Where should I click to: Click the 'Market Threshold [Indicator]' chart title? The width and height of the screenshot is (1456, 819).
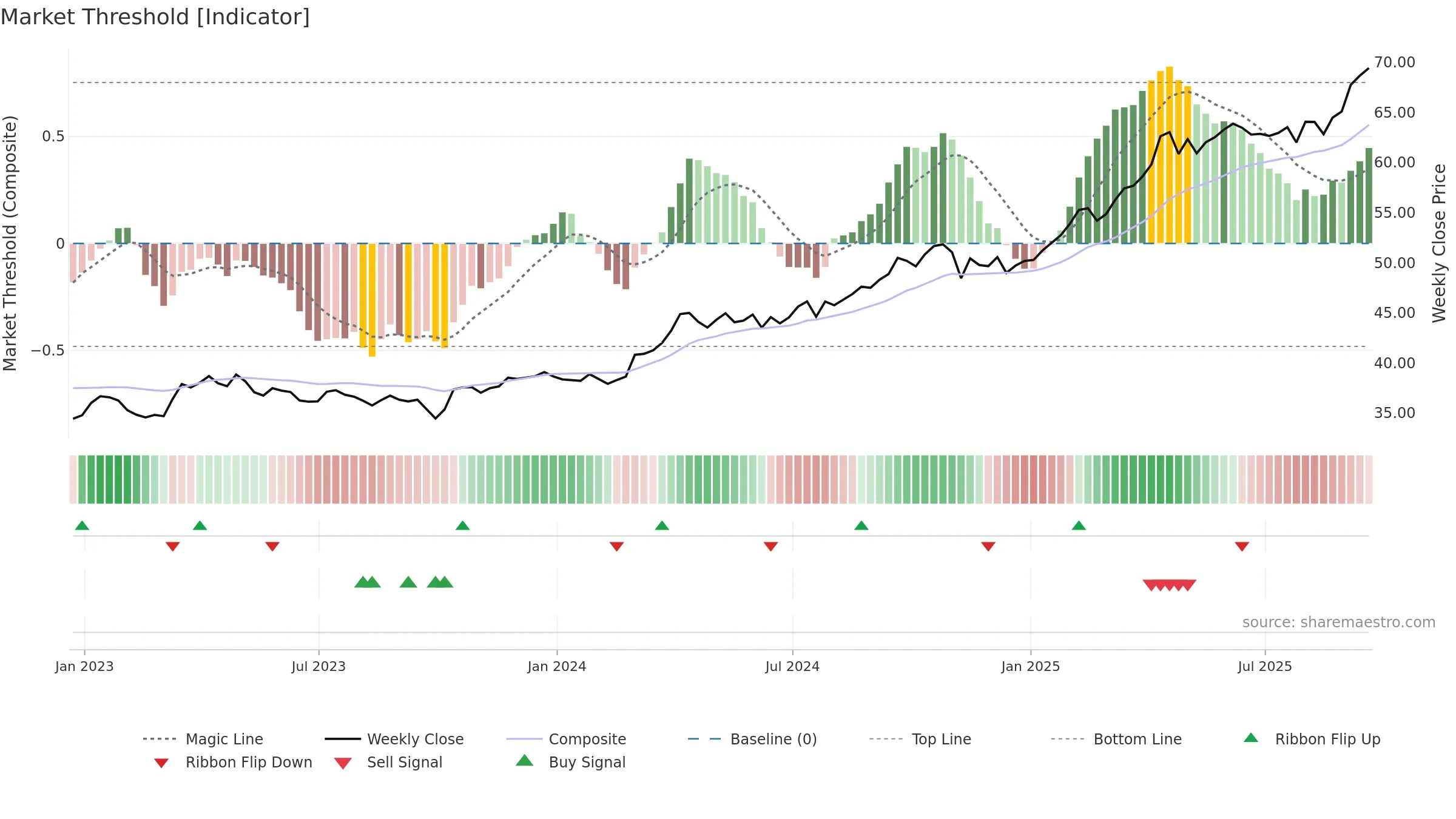point(155,17)
